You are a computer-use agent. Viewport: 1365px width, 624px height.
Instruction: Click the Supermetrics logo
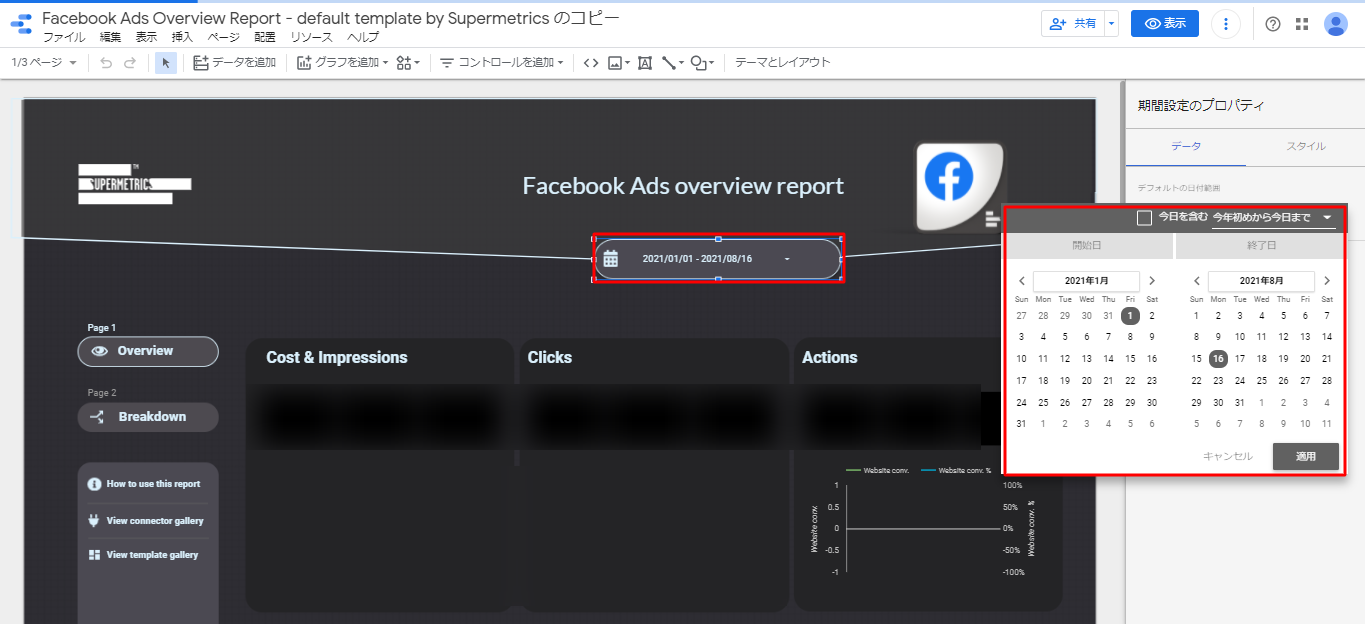click(134, 184)
